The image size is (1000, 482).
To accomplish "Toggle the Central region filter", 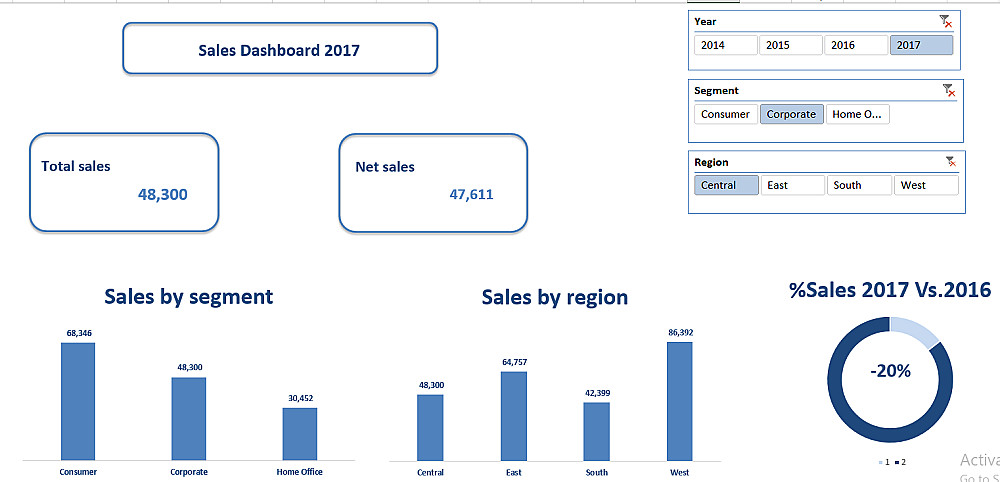I will tap(726, 186).
